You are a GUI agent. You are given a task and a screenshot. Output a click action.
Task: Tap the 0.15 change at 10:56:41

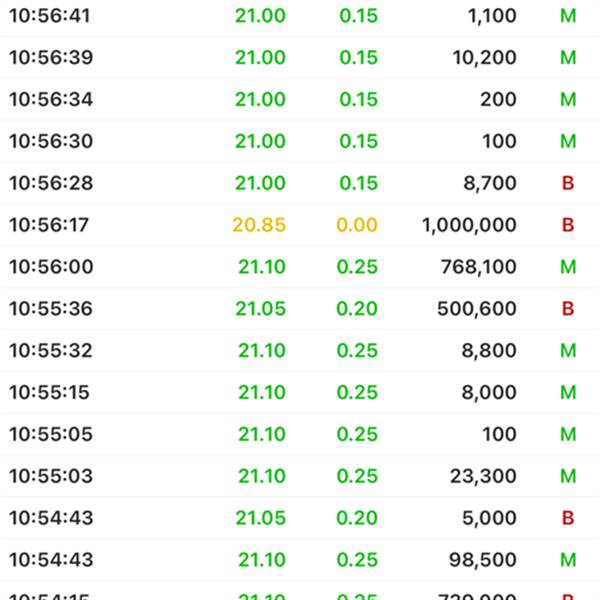(x=359, y=16)
